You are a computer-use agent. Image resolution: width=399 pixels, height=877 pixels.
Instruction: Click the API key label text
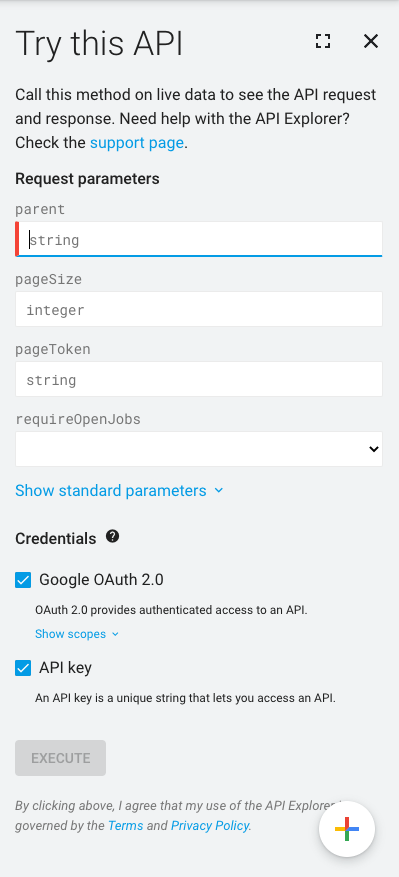tap(65, 668)
